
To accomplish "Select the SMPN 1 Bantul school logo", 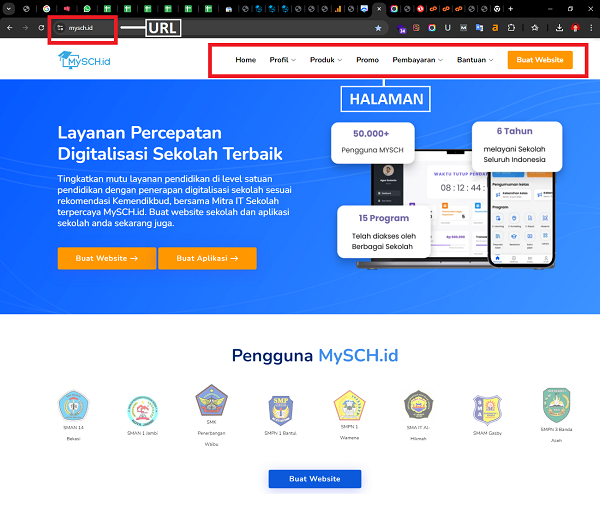I will pos(280,411).
